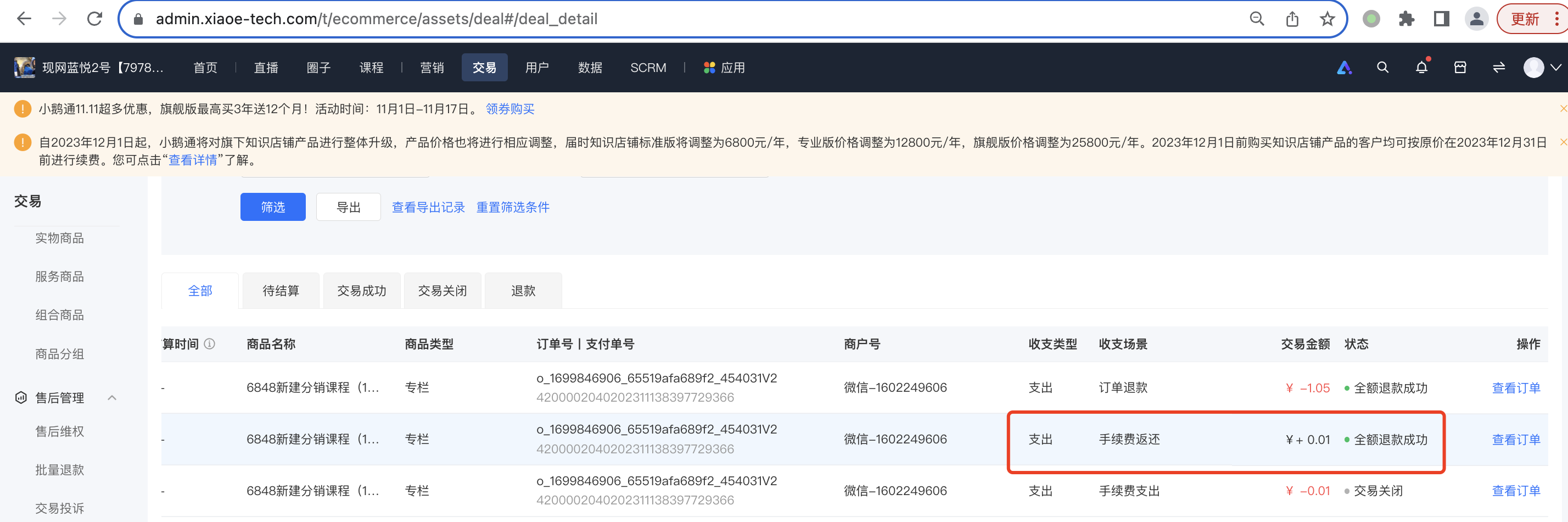Click the notification bell icon
The height and width of the screenshot is (522, 1568).
click(x=1421, y=68)
